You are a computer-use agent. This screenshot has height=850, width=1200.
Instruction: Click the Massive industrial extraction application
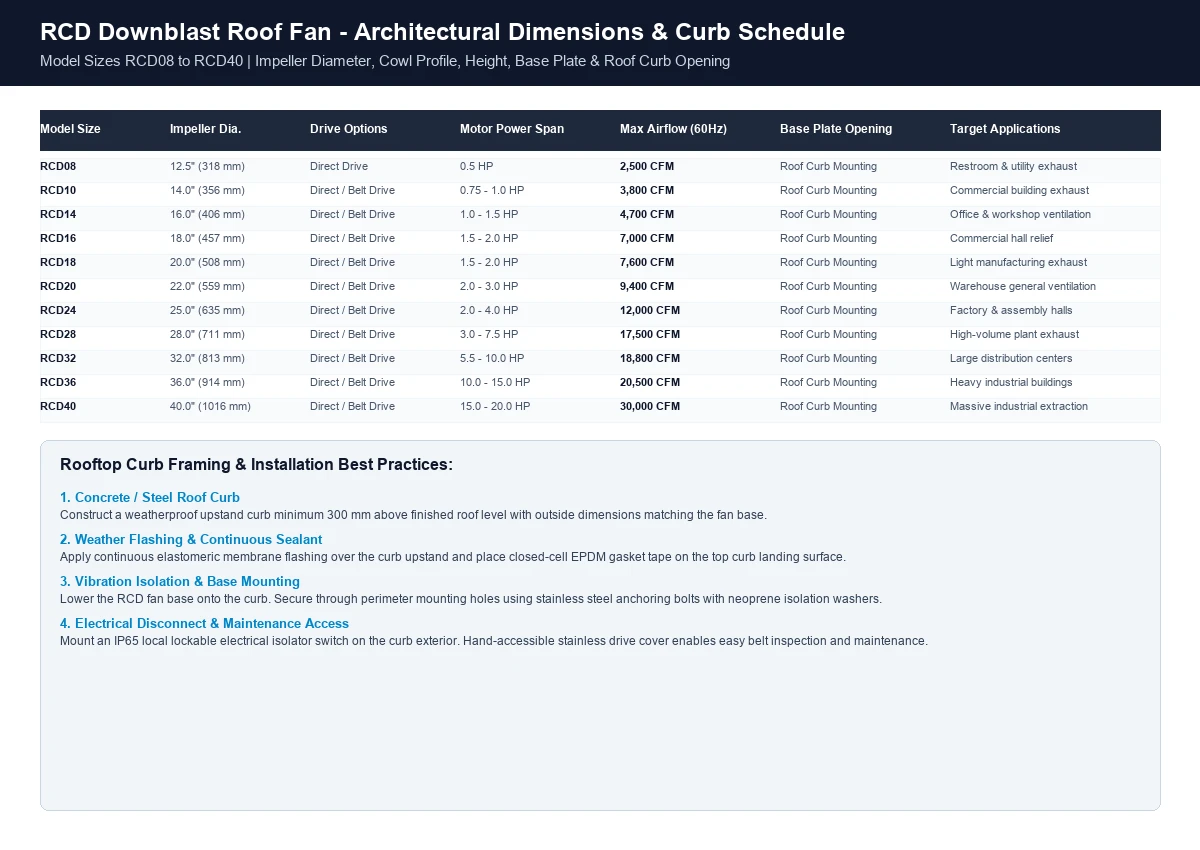pyautogui.click(x=1019, y=406)
